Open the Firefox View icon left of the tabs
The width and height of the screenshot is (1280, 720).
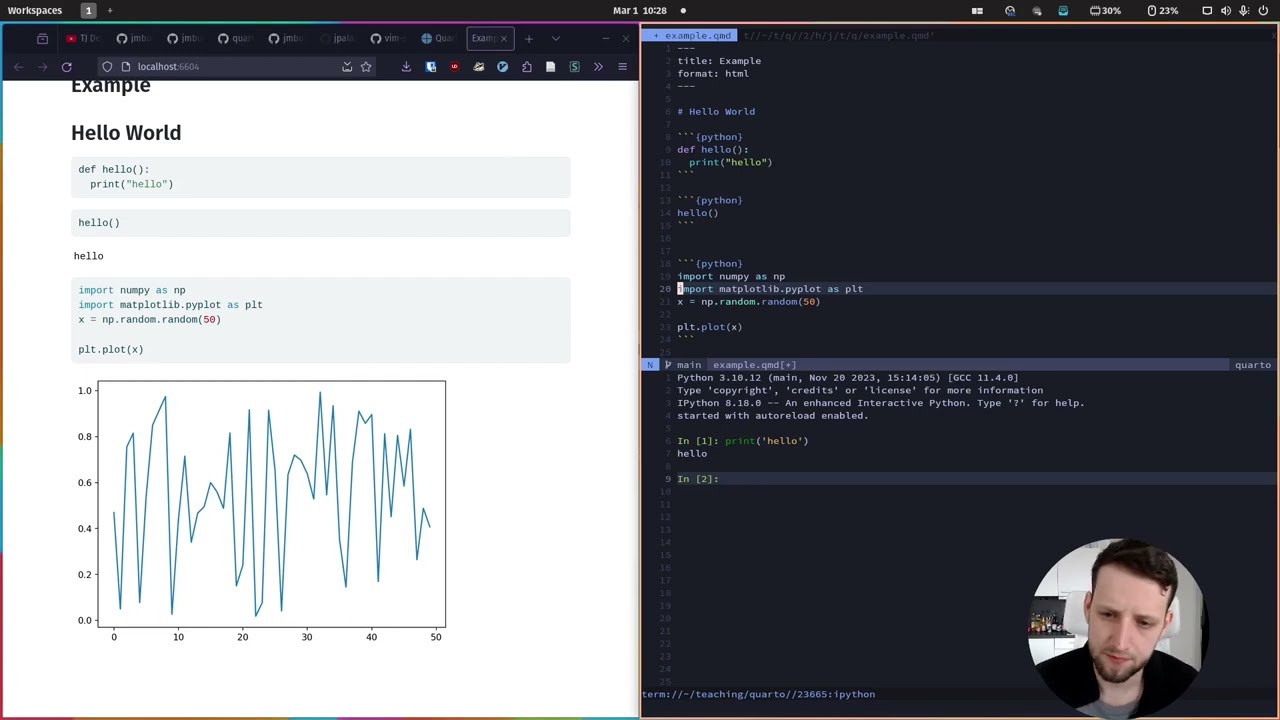coord(42,39)
